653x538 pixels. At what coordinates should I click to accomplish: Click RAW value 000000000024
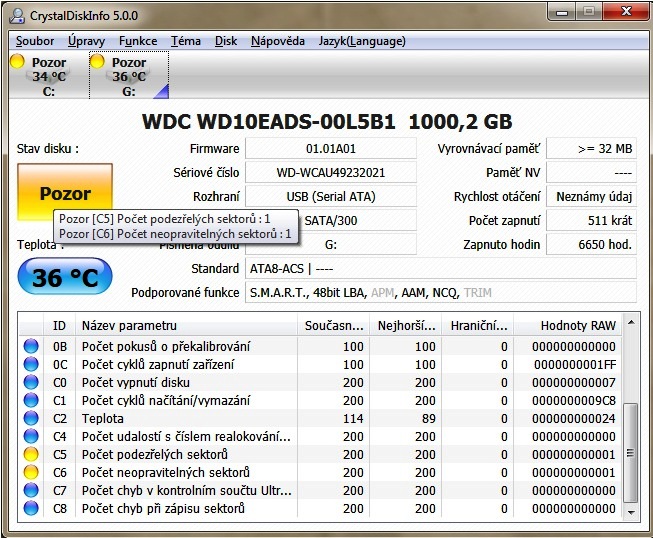pos(574,418)
